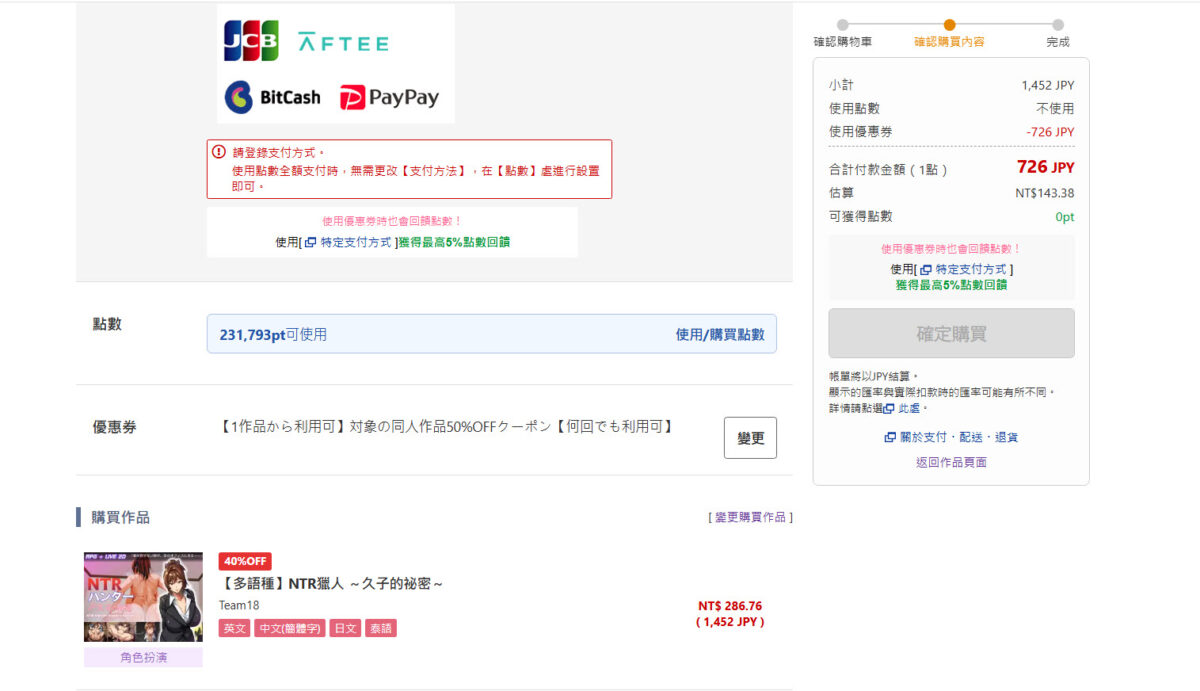Click the product price NT$ 286.76
The width and height of the screenshot is (1200, 691).
[730, 606]
